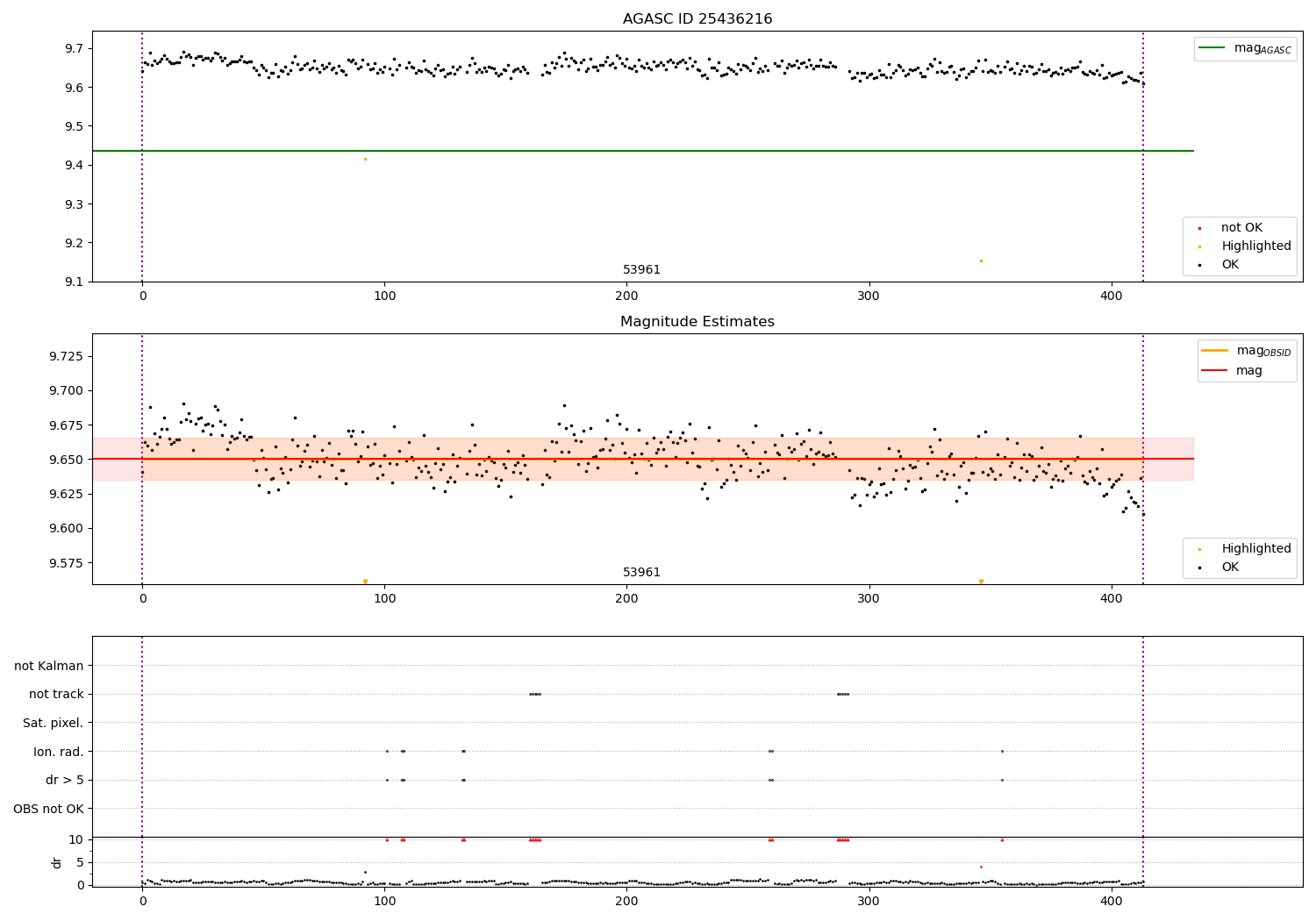The width and height of the screenshot is (1316, 921).
Task: Click the green mag AGASC line in the plot
Action: (643, 151)
